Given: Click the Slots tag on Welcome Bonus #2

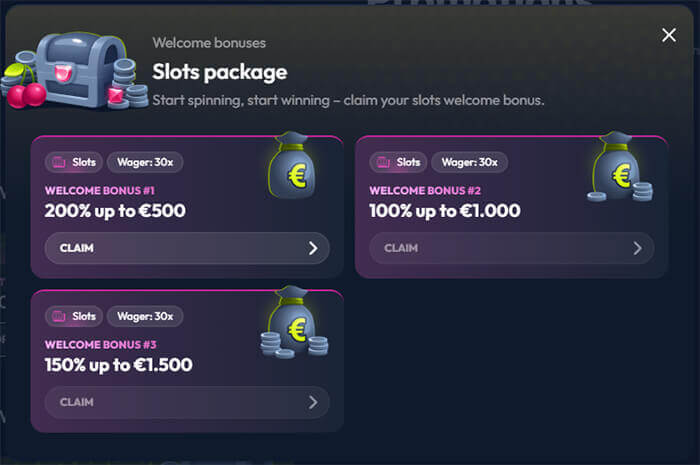Looking at the screenshot, I should [x=398, y=162].
